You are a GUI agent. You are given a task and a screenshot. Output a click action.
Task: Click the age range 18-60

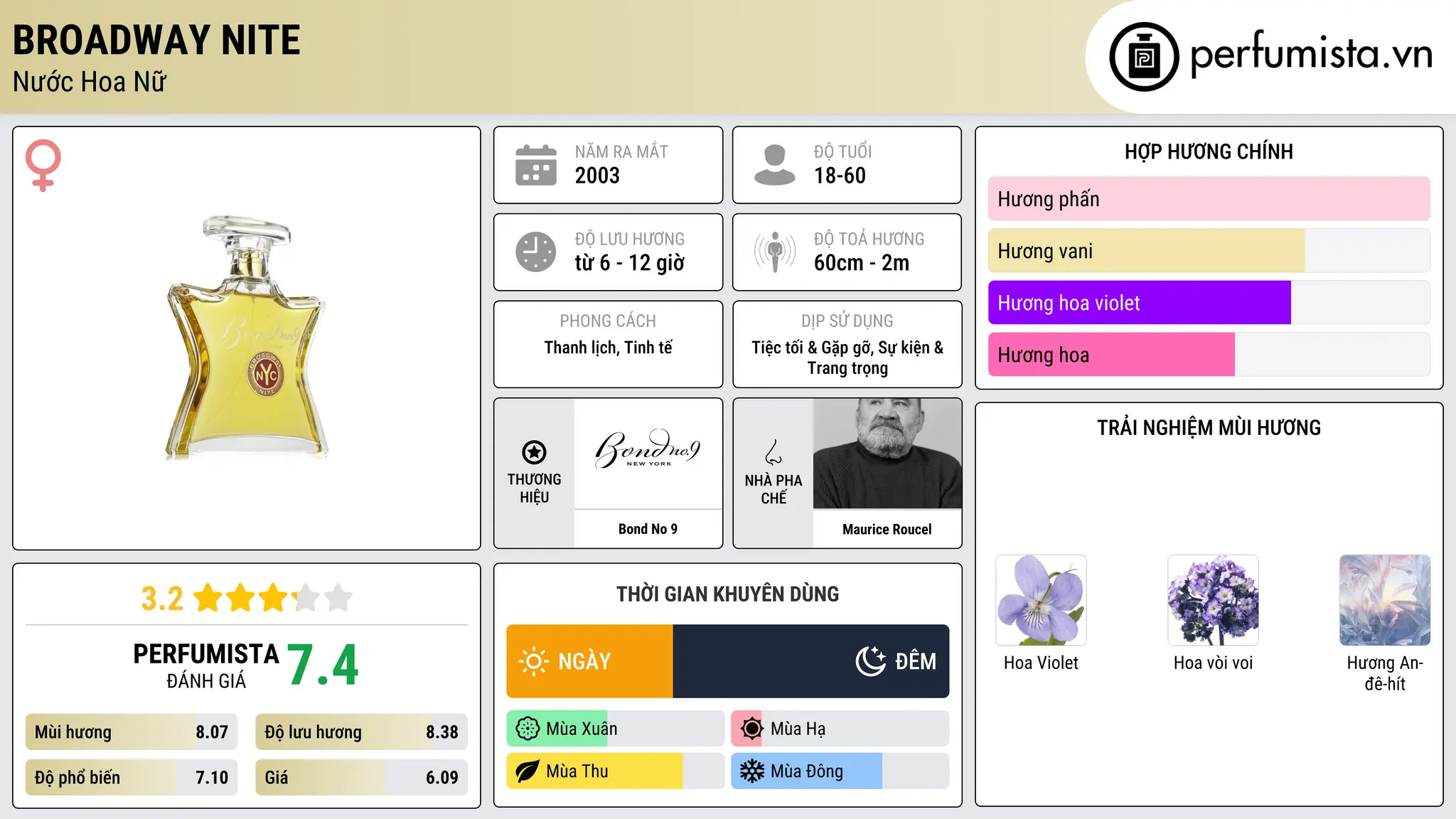point(840,176)
